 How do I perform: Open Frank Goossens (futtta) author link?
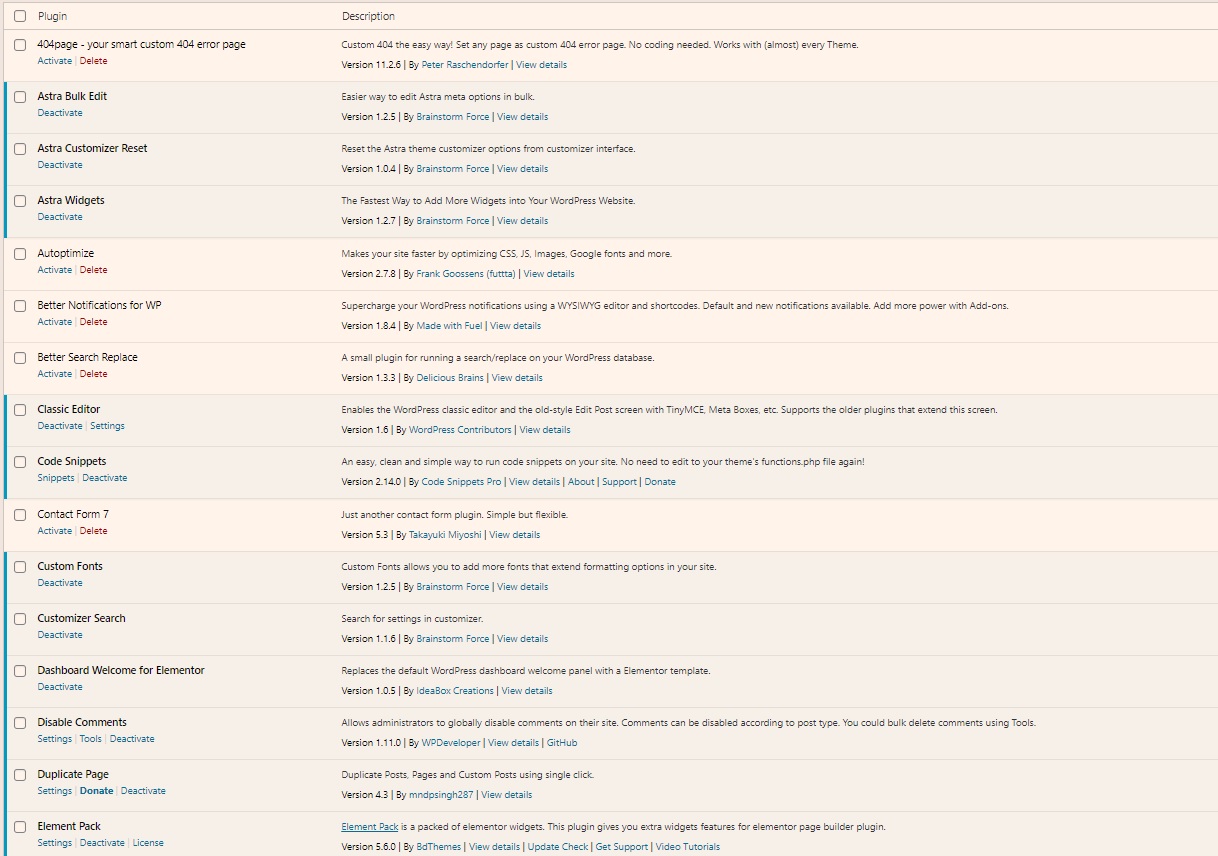pos(466,274)
